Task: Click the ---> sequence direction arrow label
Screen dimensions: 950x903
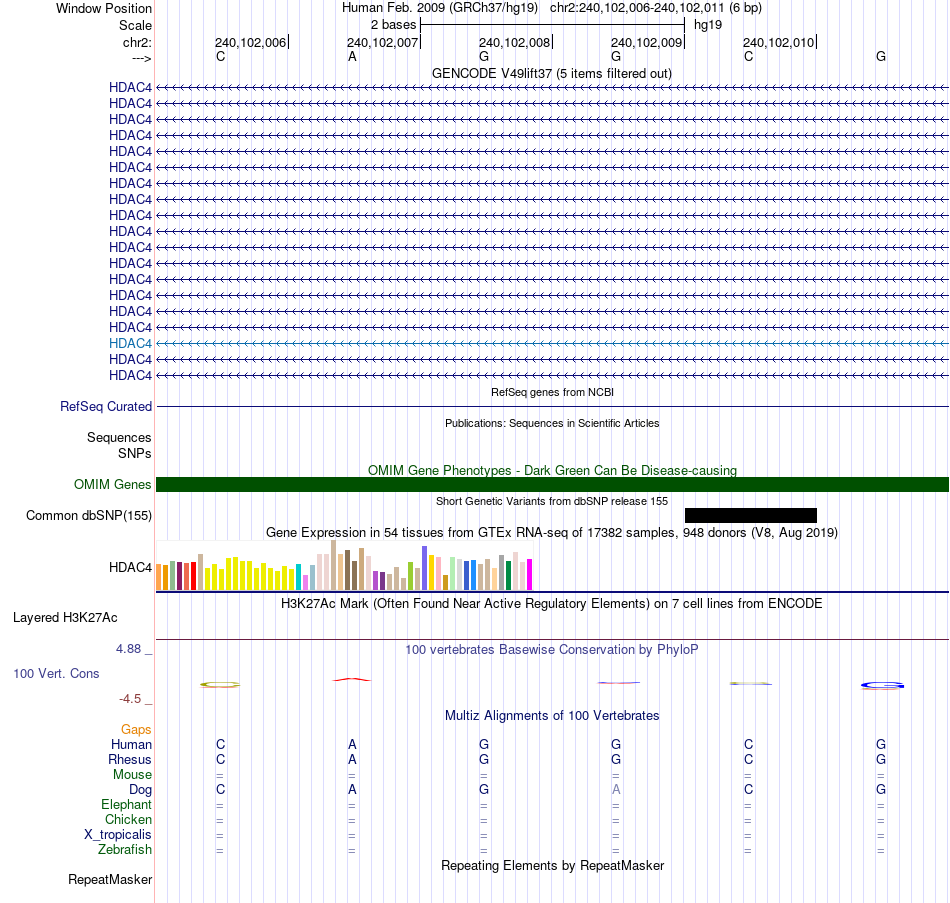Action: click(x=141, y=58)
